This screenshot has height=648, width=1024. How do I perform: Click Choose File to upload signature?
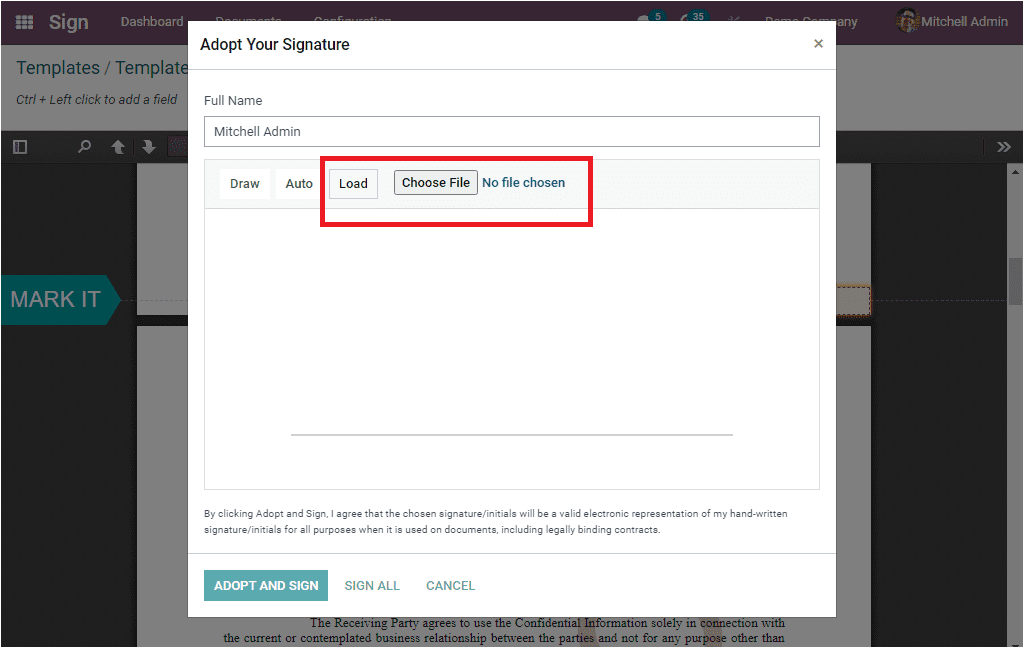[x=436, y=183]
